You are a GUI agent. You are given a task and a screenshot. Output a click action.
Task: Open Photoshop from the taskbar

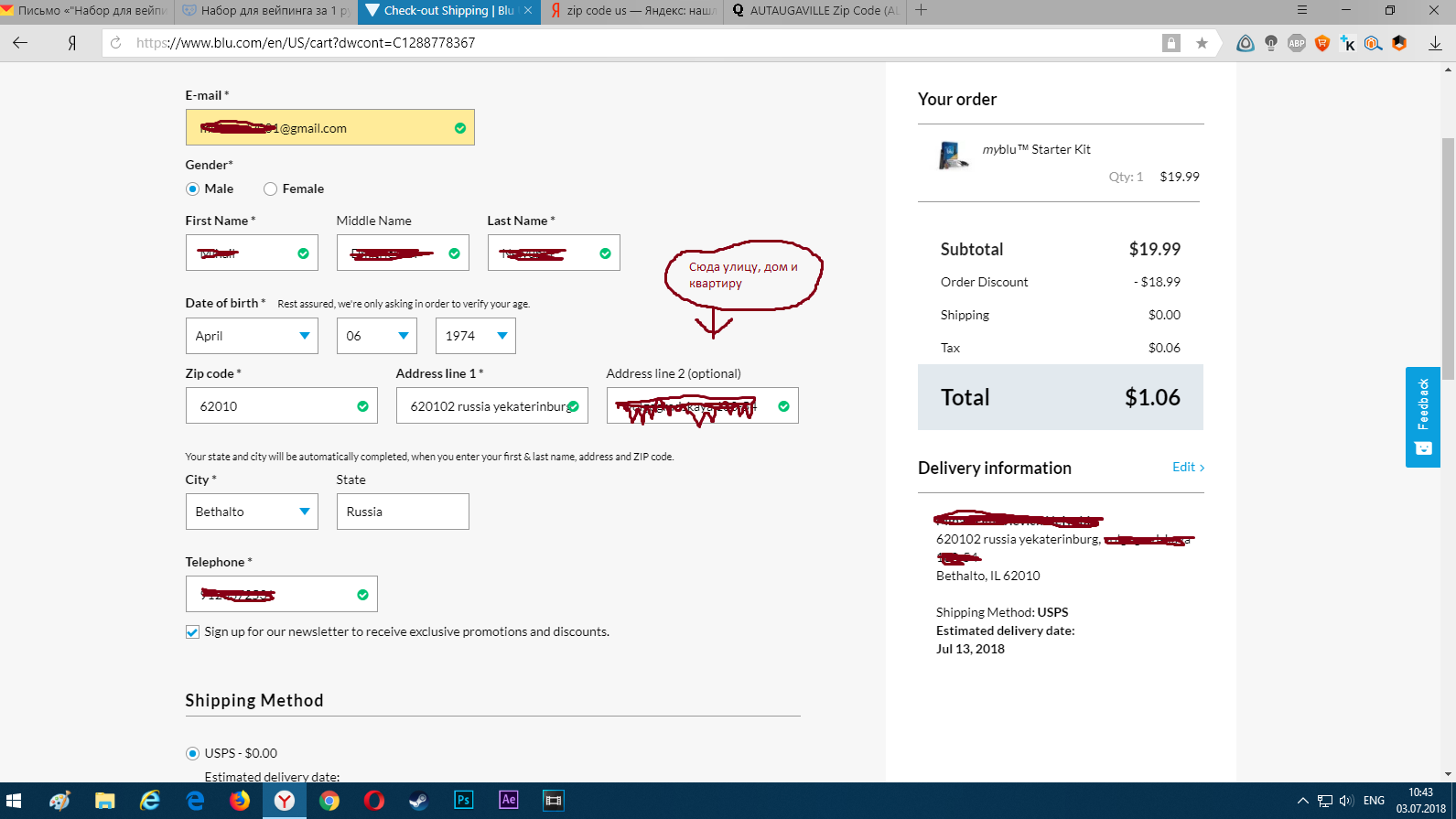click(463, 801)
